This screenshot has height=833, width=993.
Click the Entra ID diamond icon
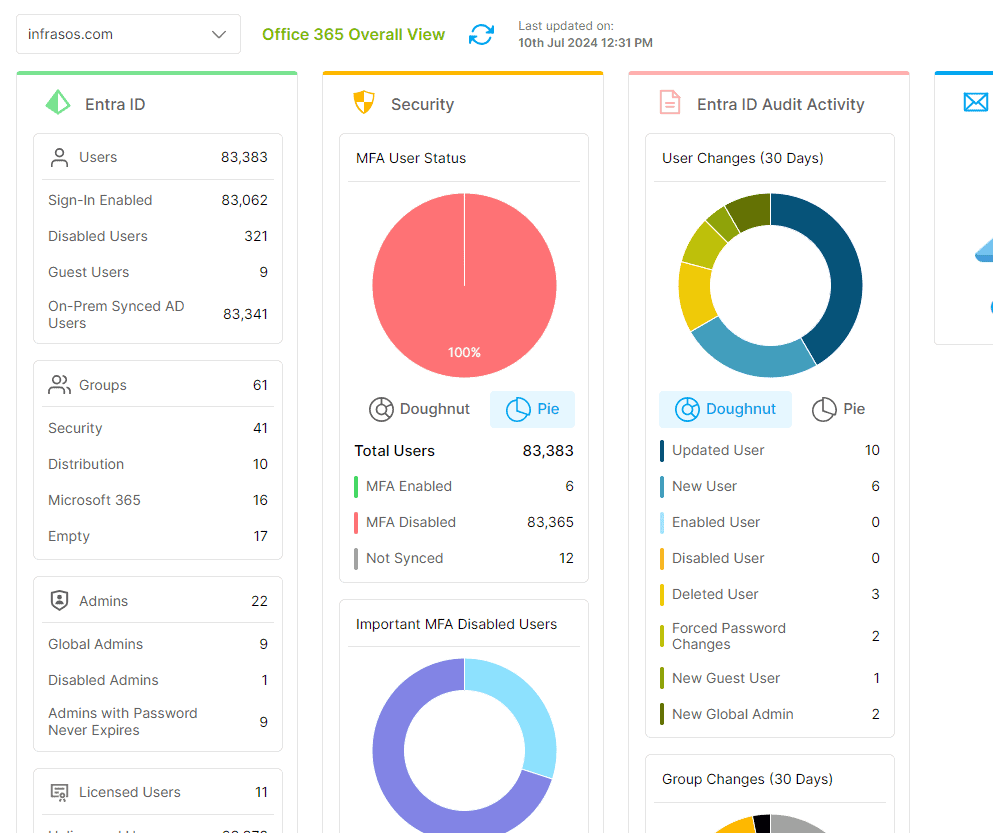(58, 103)
